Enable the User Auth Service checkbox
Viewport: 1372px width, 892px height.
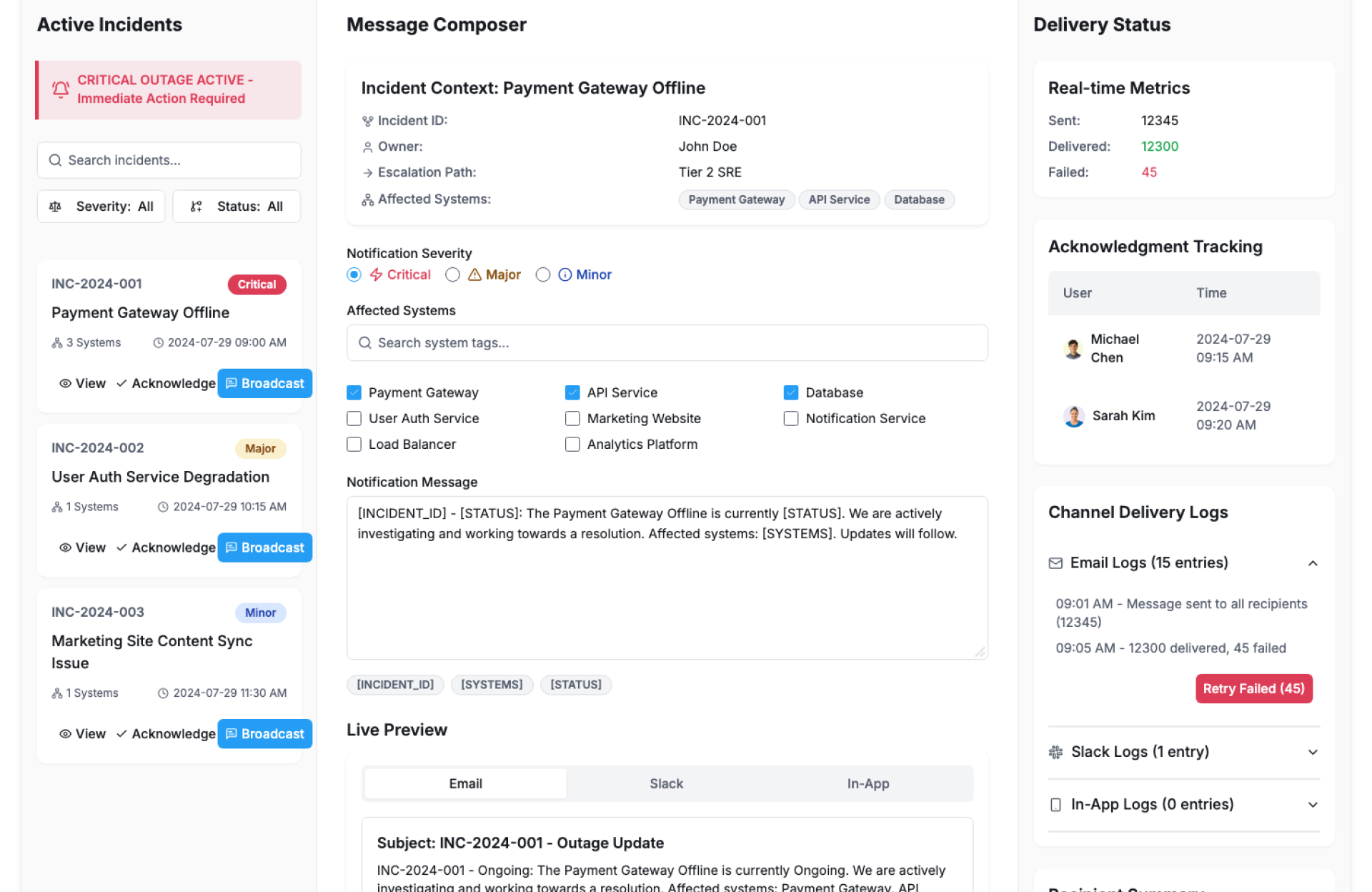pos(354,419)
